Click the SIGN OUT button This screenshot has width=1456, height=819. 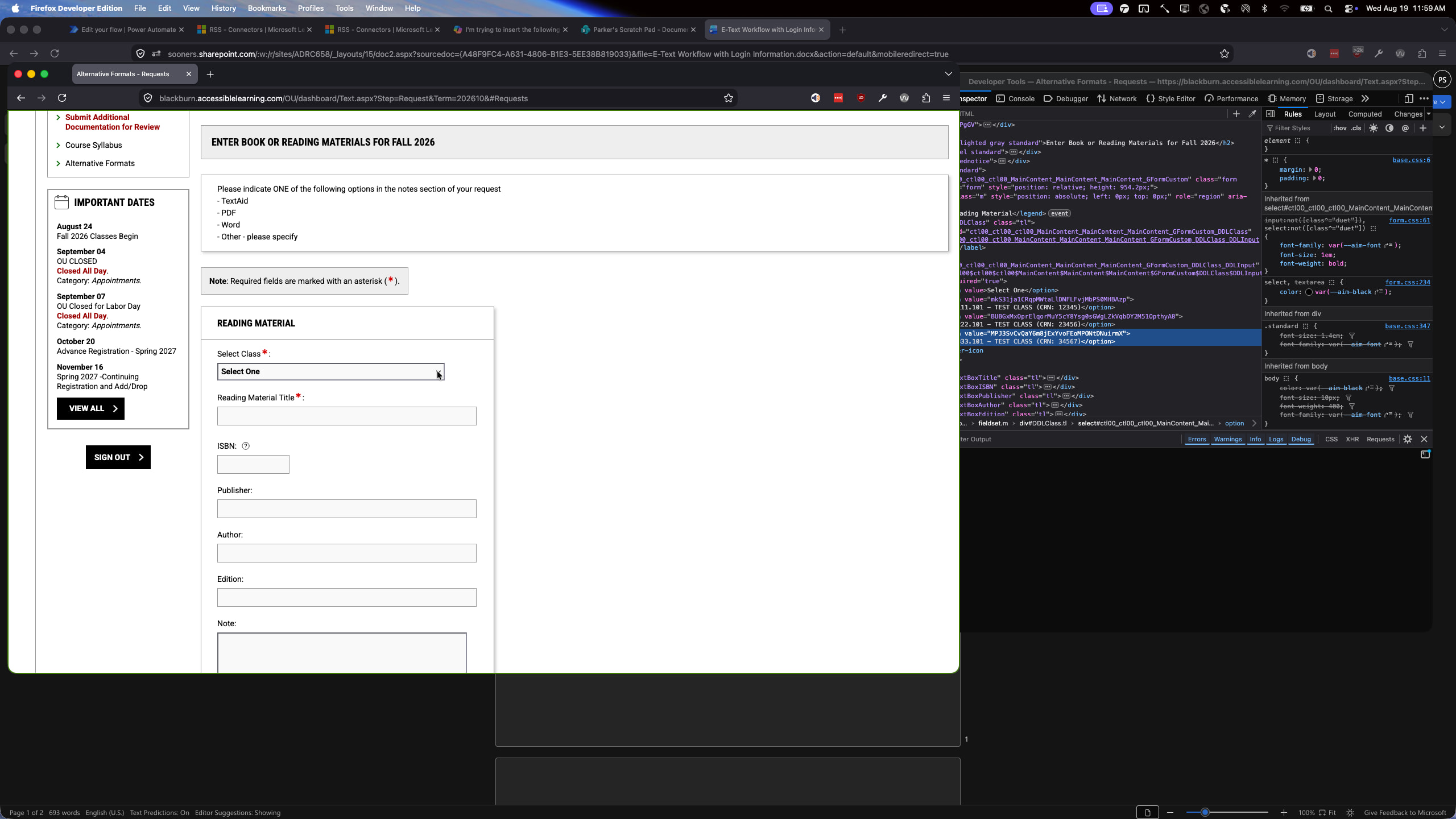tap(118, 457)
